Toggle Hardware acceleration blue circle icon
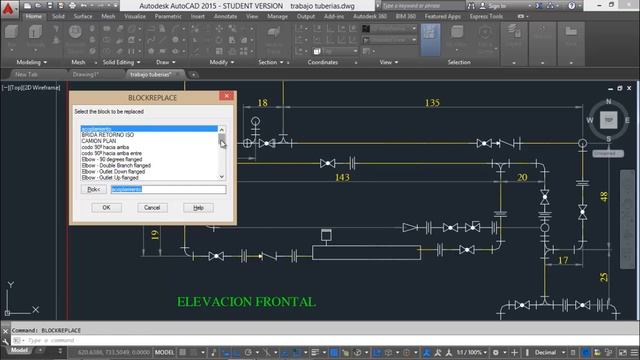 [585, 352]
